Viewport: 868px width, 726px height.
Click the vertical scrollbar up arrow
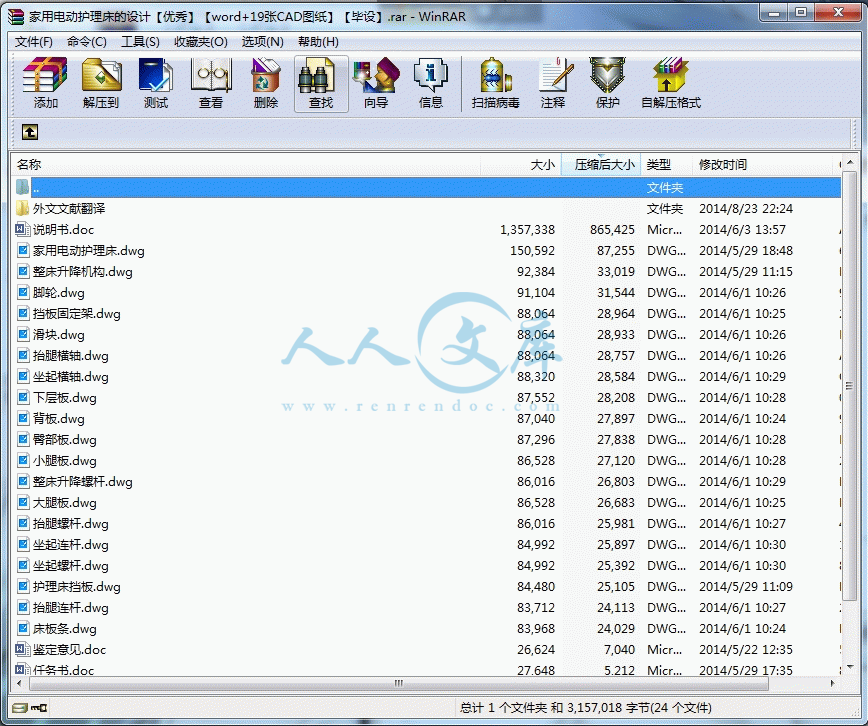click(x=850, y=163)
